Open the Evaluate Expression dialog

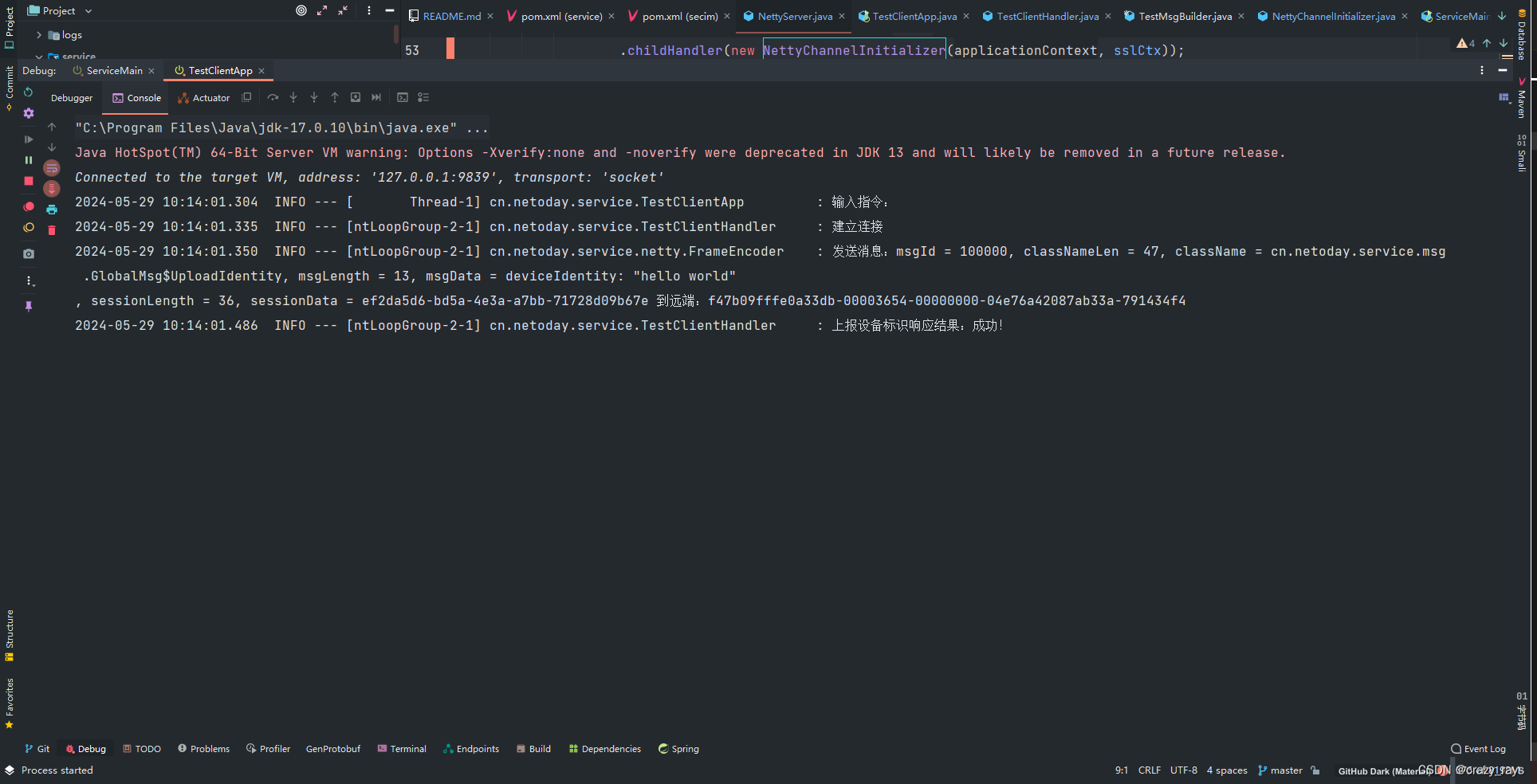[403, 97]
